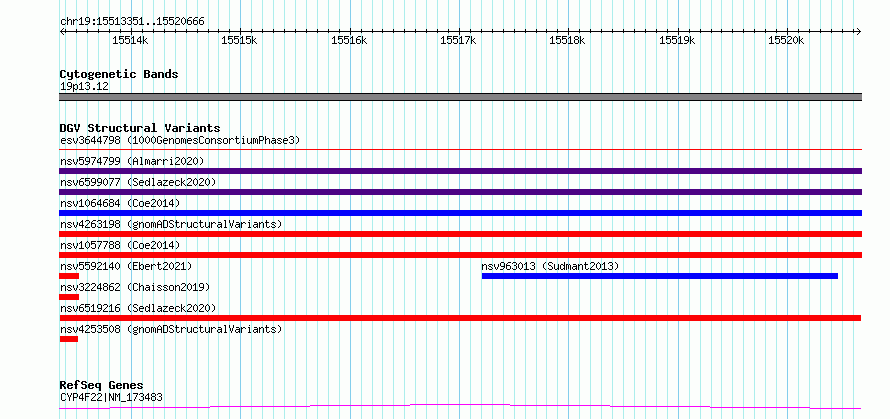Click the 15519k ruler tick label
Image resolution: width=890 pixels, height=419 pixels.
coord(677,41)
